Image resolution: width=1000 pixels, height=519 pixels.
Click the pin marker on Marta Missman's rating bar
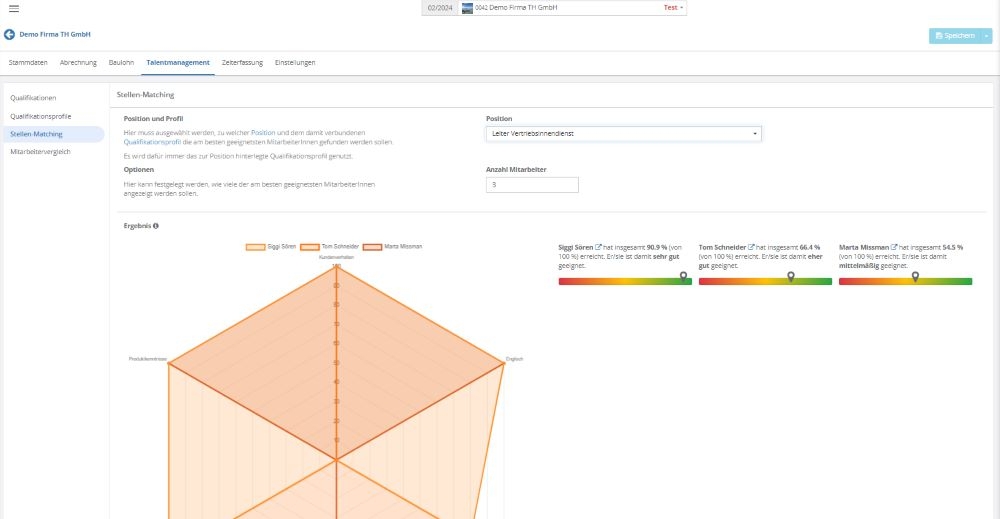pyautogui.click(x=915, y=276)
